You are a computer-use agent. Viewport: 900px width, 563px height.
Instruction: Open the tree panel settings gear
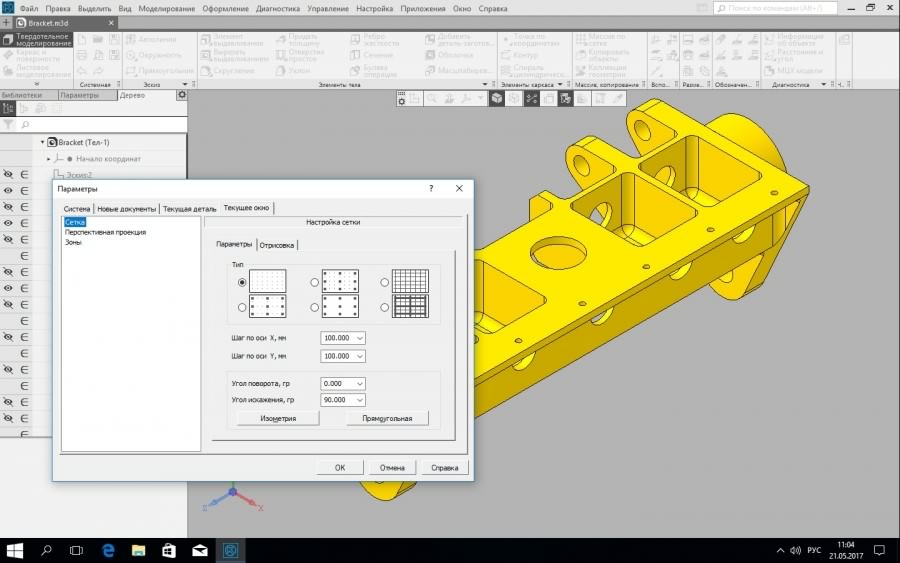[181, 95]
